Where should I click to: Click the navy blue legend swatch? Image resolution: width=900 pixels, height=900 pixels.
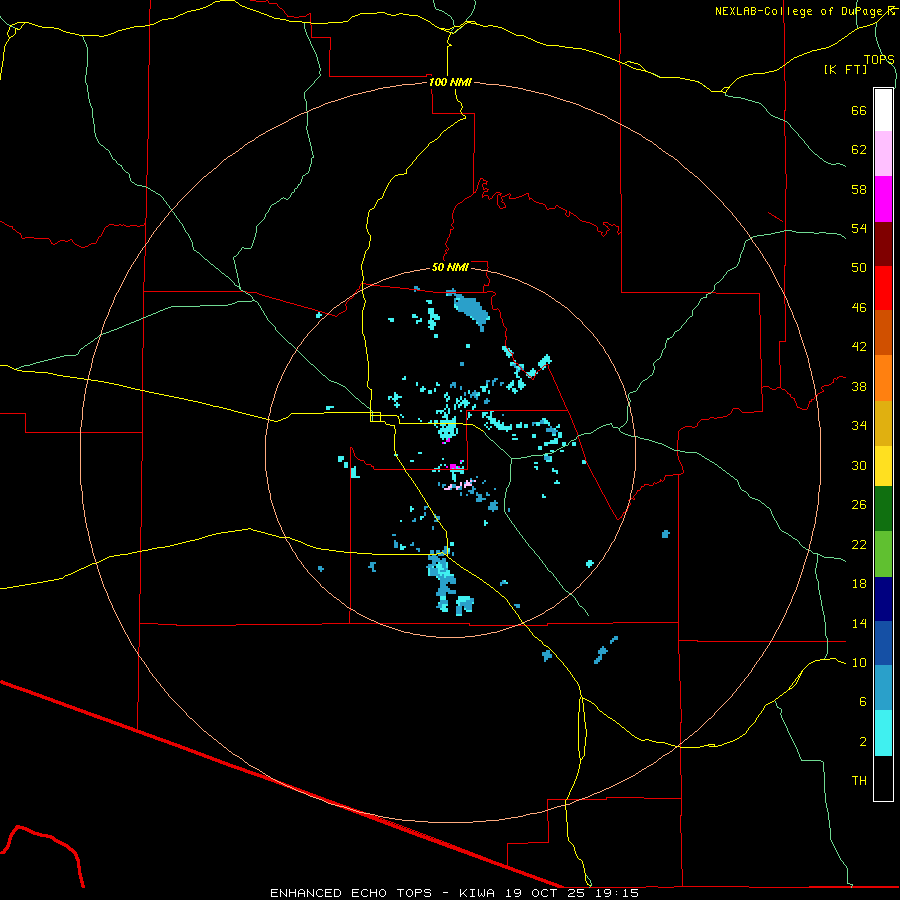click(883, 599)
